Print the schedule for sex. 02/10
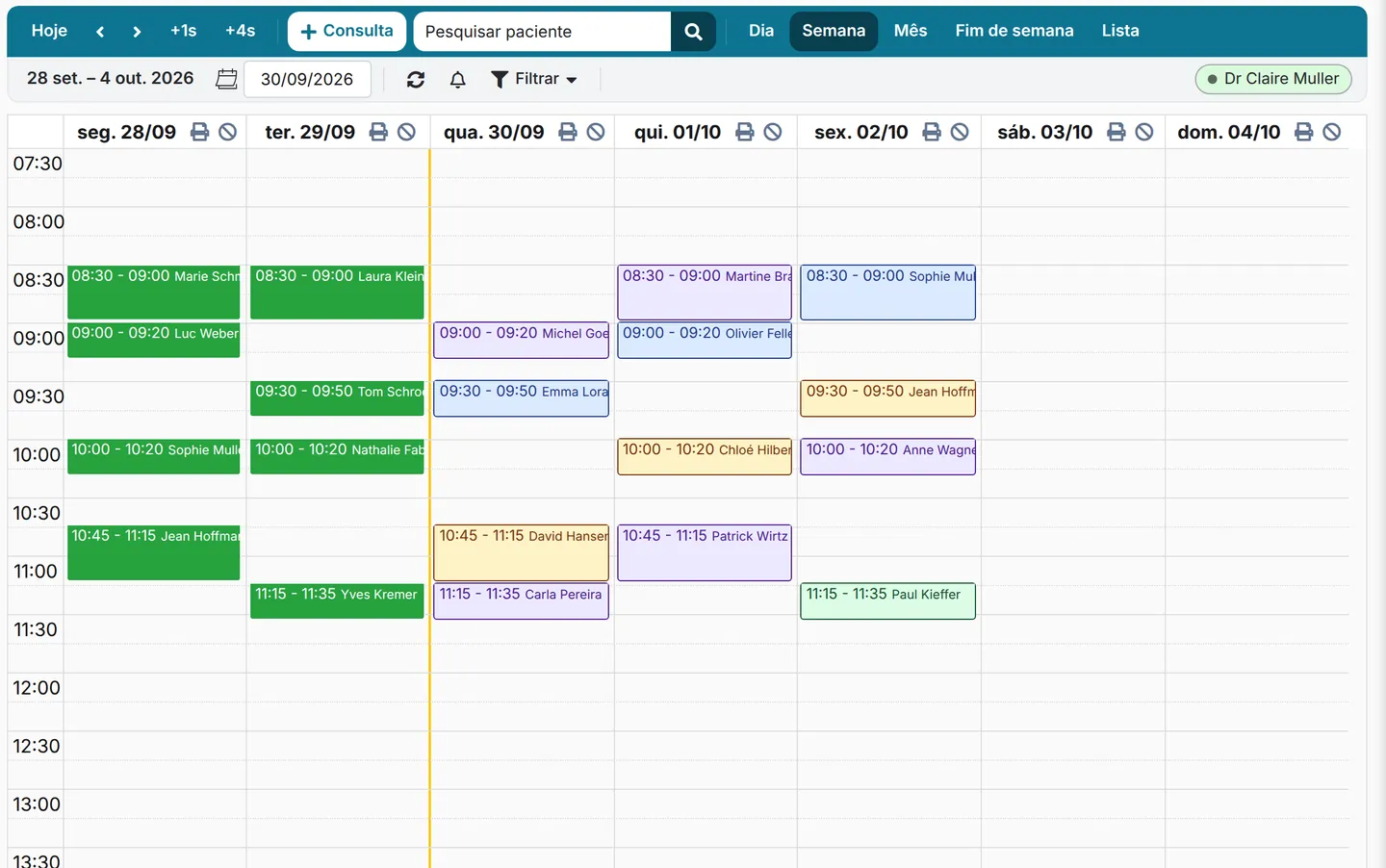 [932, 132]
